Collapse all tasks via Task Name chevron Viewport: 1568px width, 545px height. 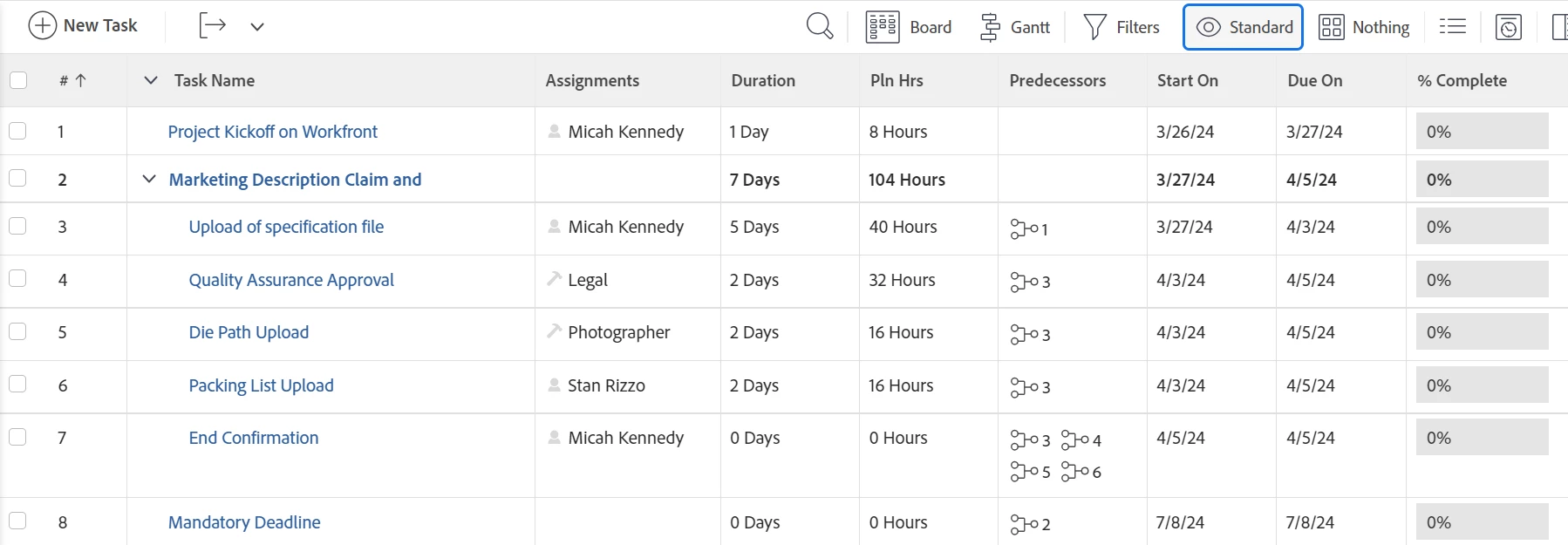151,80
